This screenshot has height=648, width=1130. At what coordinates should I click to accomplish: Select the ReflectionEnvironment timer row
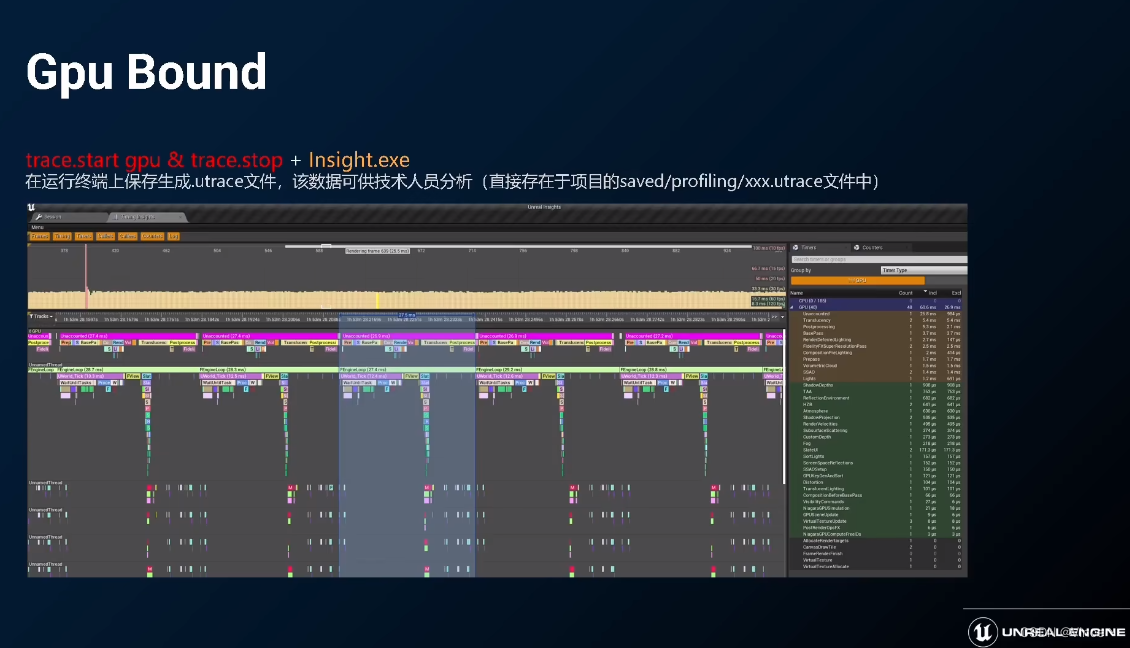[878, 398]
